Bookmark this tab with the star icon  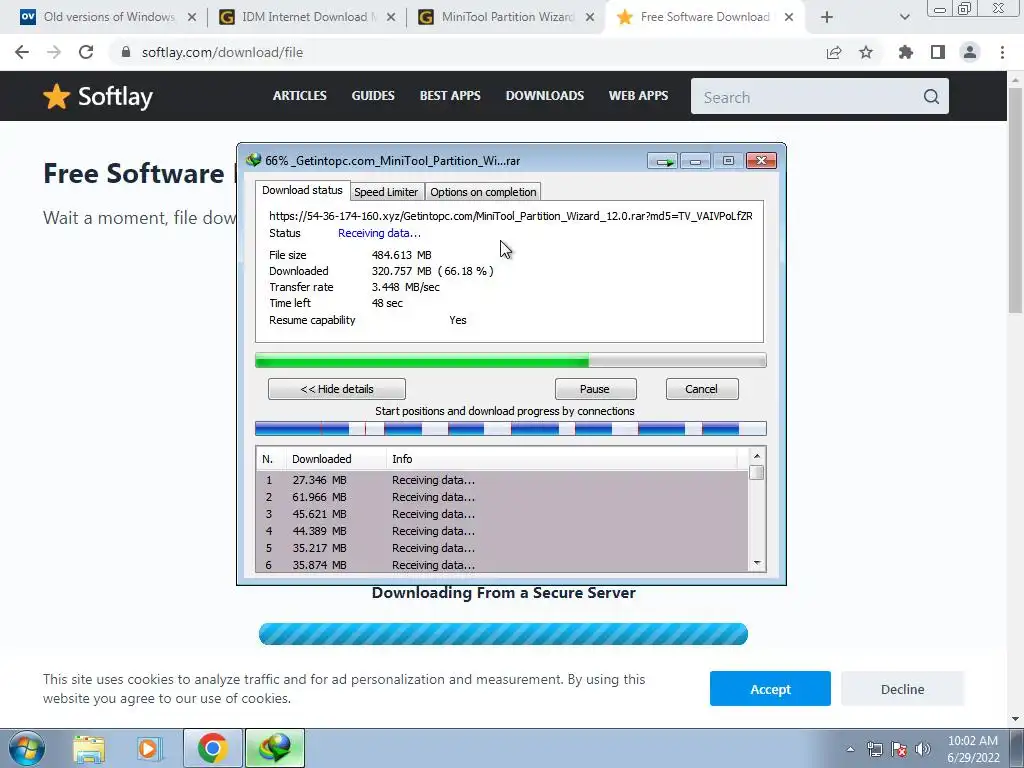pyautogui.click(x=866, y=52)
